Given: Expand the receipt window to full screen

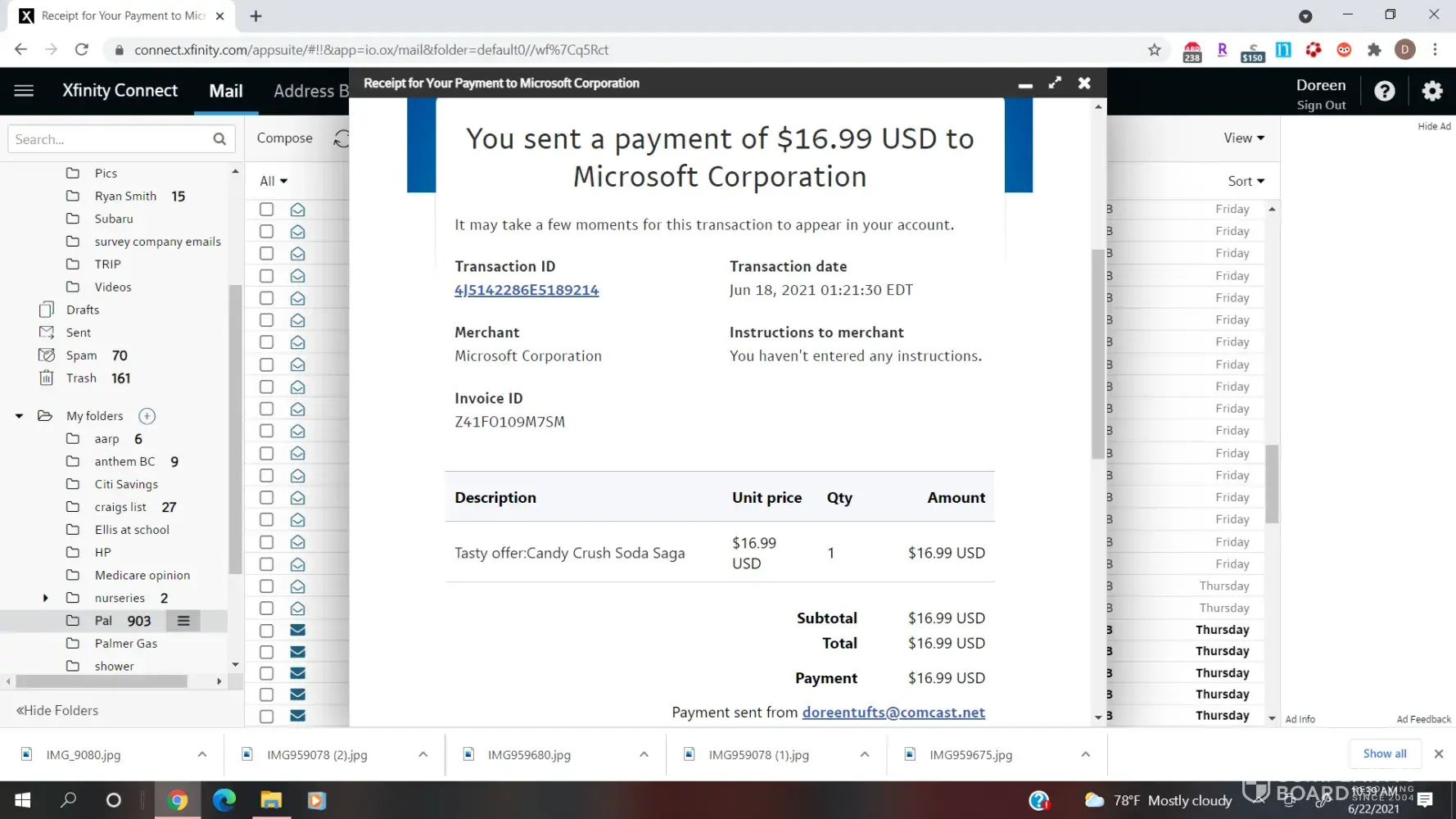Looking at the screenshot, I should 1055,83.
